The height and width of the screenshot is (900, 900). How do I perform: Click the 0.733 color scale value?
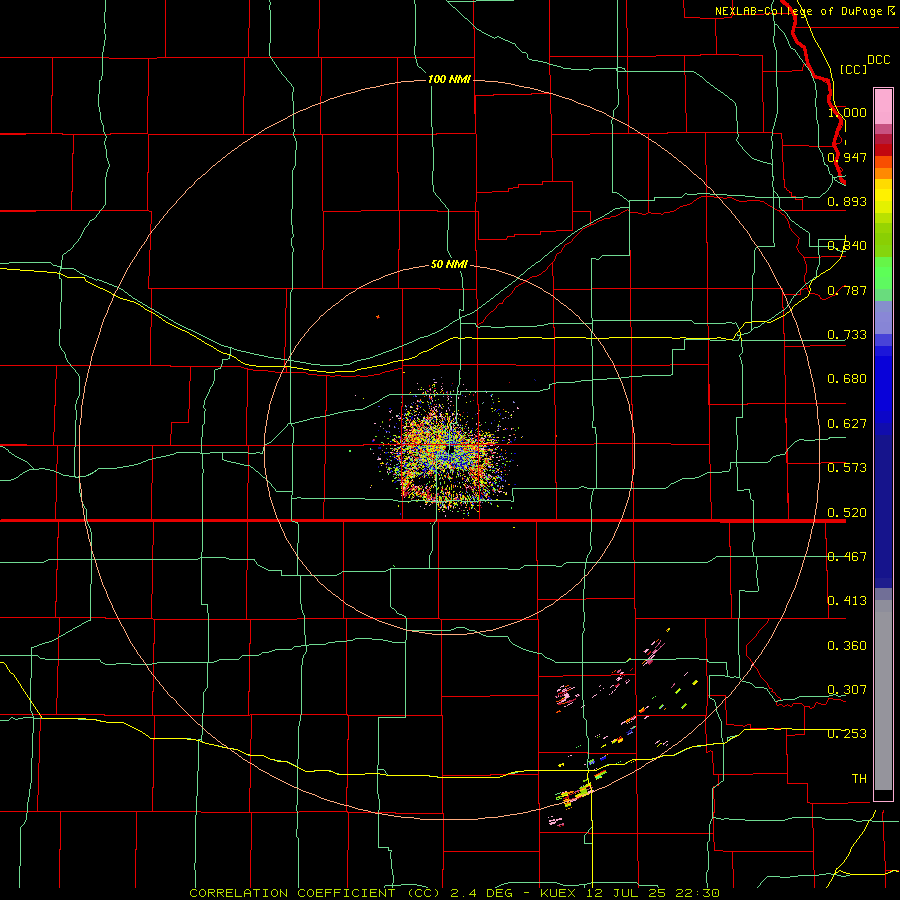847,335
